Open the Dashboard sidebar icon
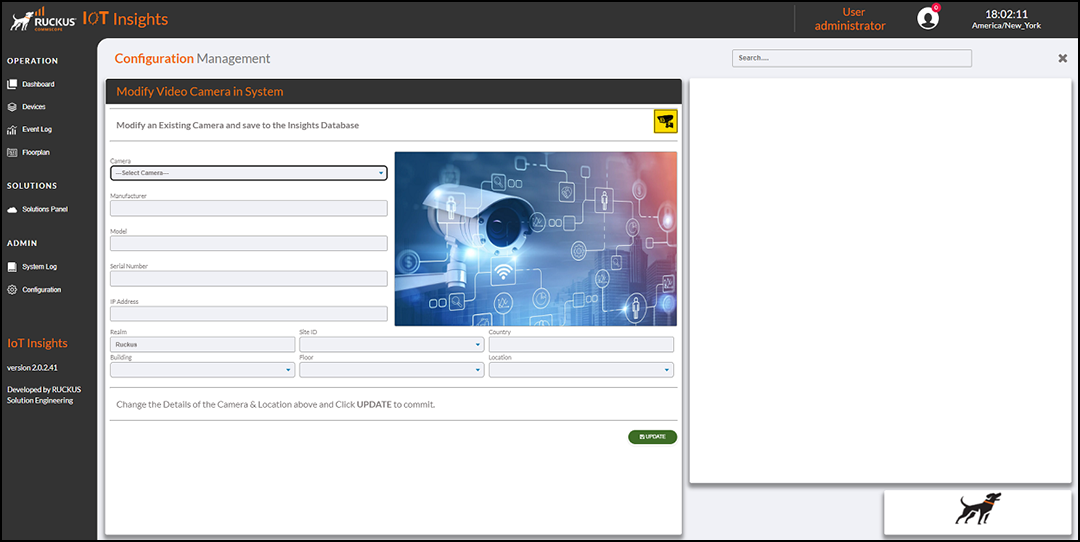 click(12, 84)
